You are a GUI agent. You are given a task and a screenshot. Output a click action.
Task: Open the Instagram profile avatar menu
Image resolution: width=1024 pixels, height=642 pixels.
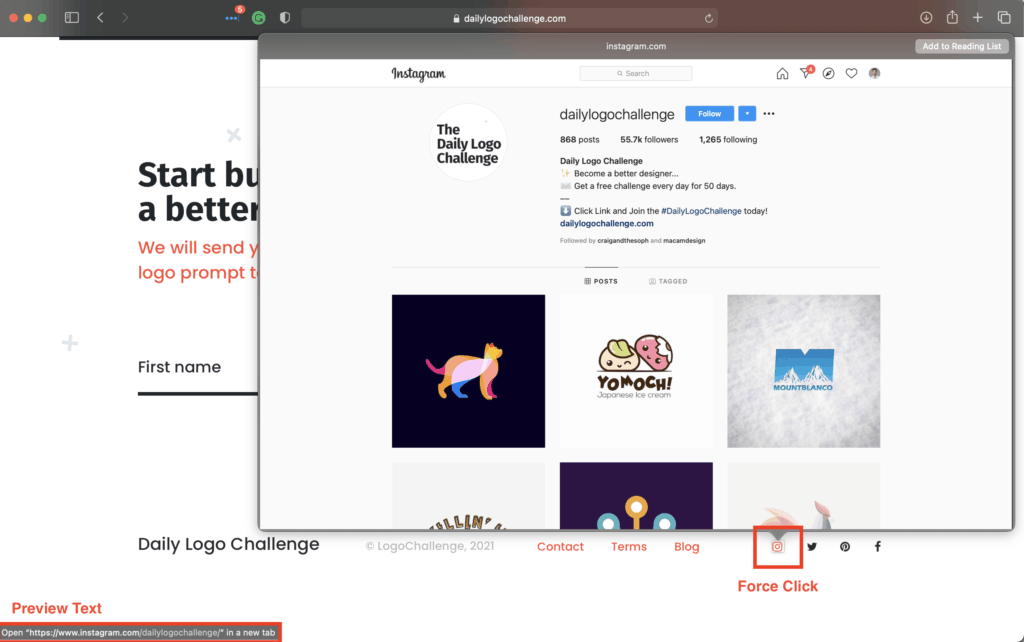click(x=874, y=73)
